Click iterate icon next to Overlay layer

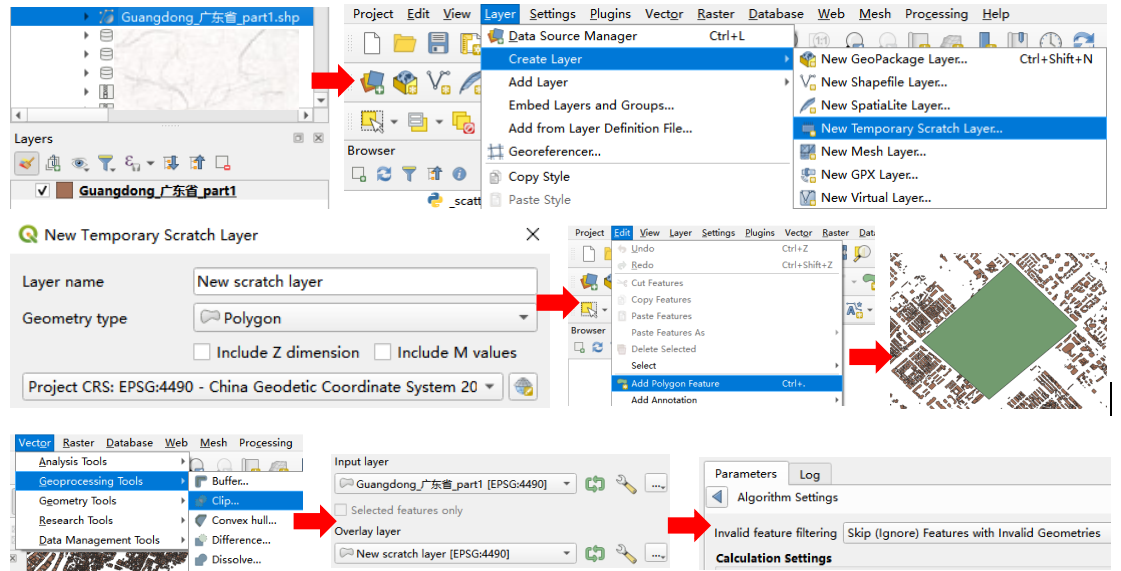pos(595,554)
